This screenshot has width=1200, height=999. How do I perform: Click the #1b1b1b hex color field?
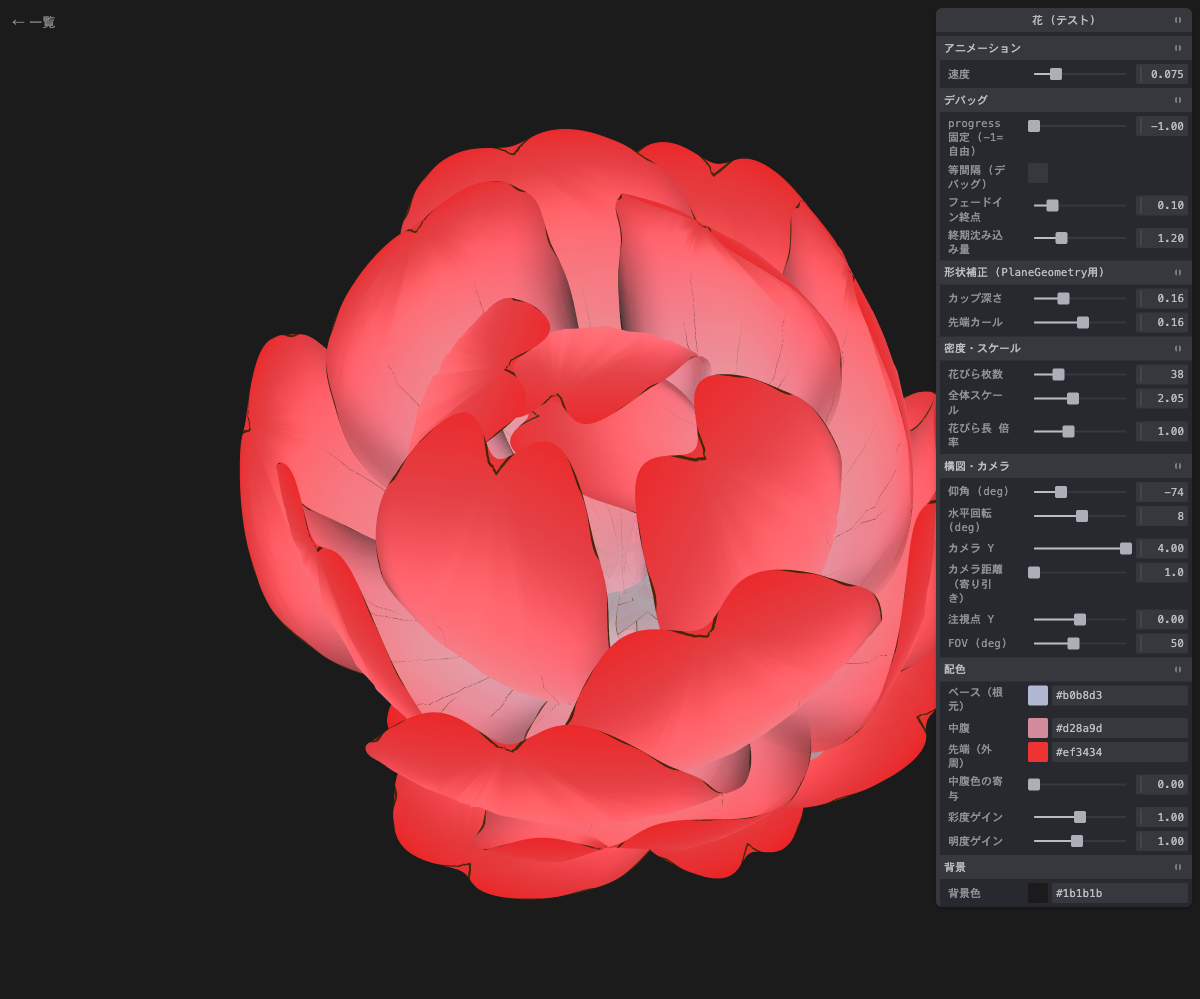(1120, 893)
